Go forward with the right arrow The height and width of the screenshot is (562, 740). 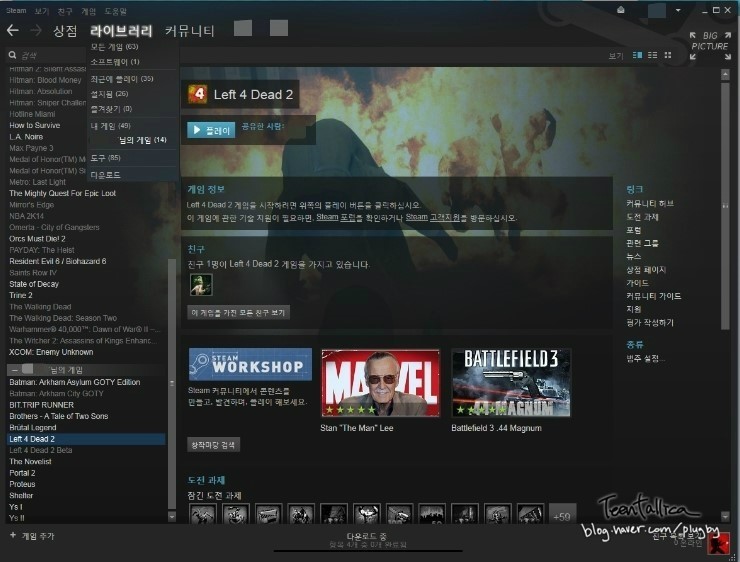coord(36,31)
